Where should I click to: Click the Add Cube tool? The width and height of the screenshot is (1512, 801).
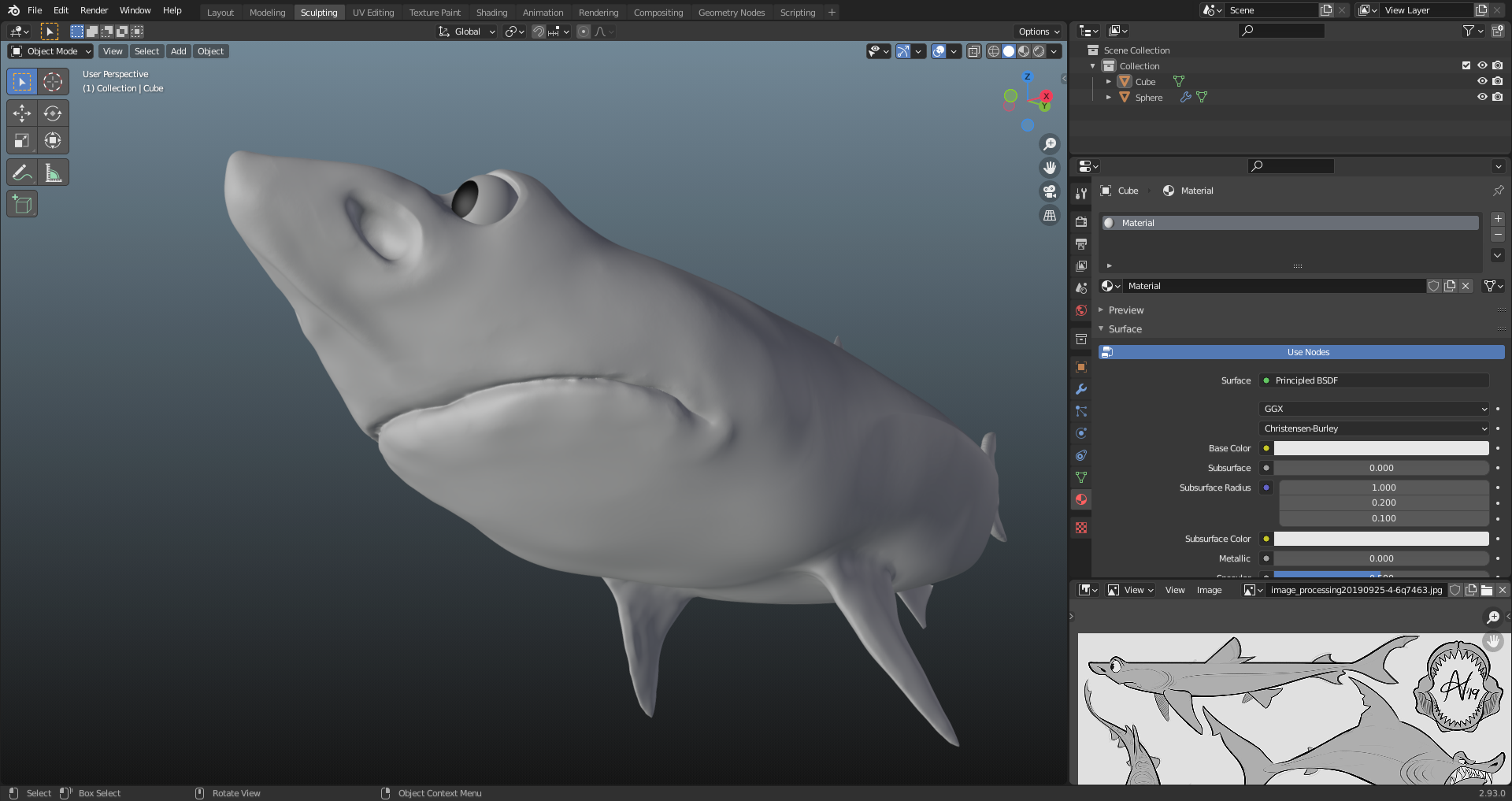(22, 205)
